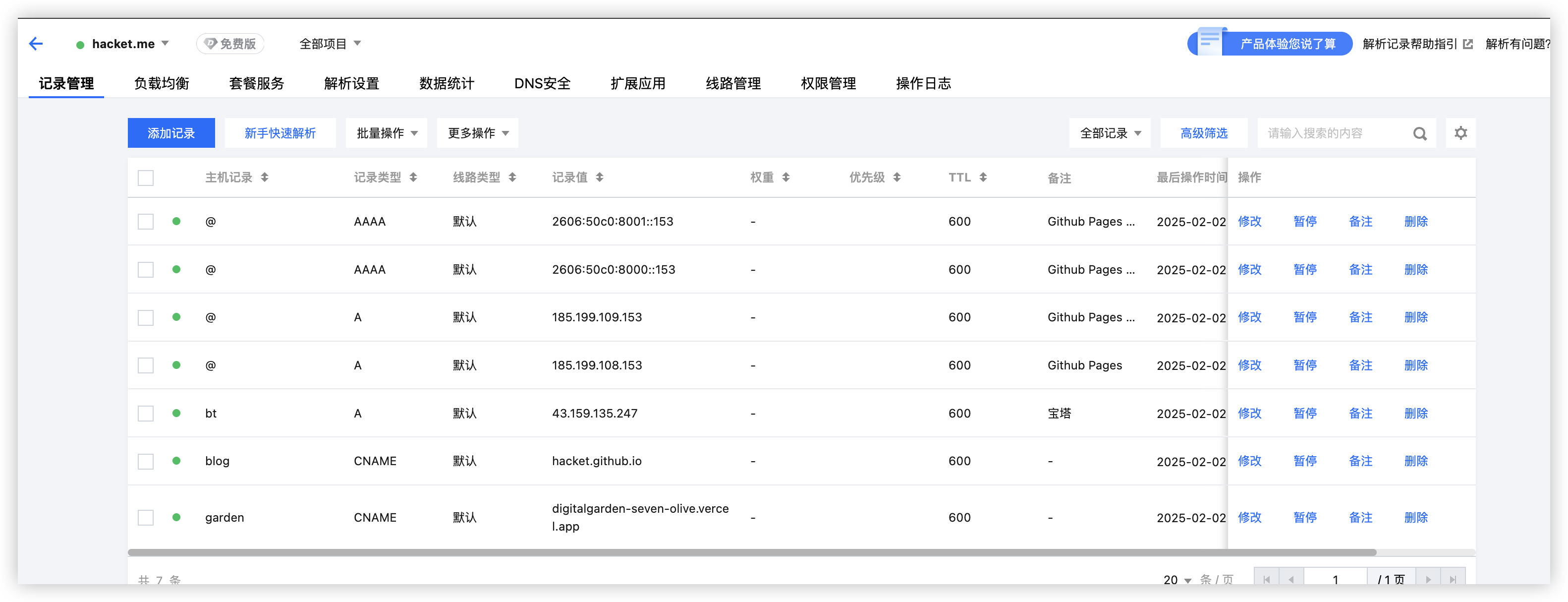Image resolution: width=1568 pixels, height=602 pixels.
Task: Click the horizontal table scrollbar
Action: point(751,552)
